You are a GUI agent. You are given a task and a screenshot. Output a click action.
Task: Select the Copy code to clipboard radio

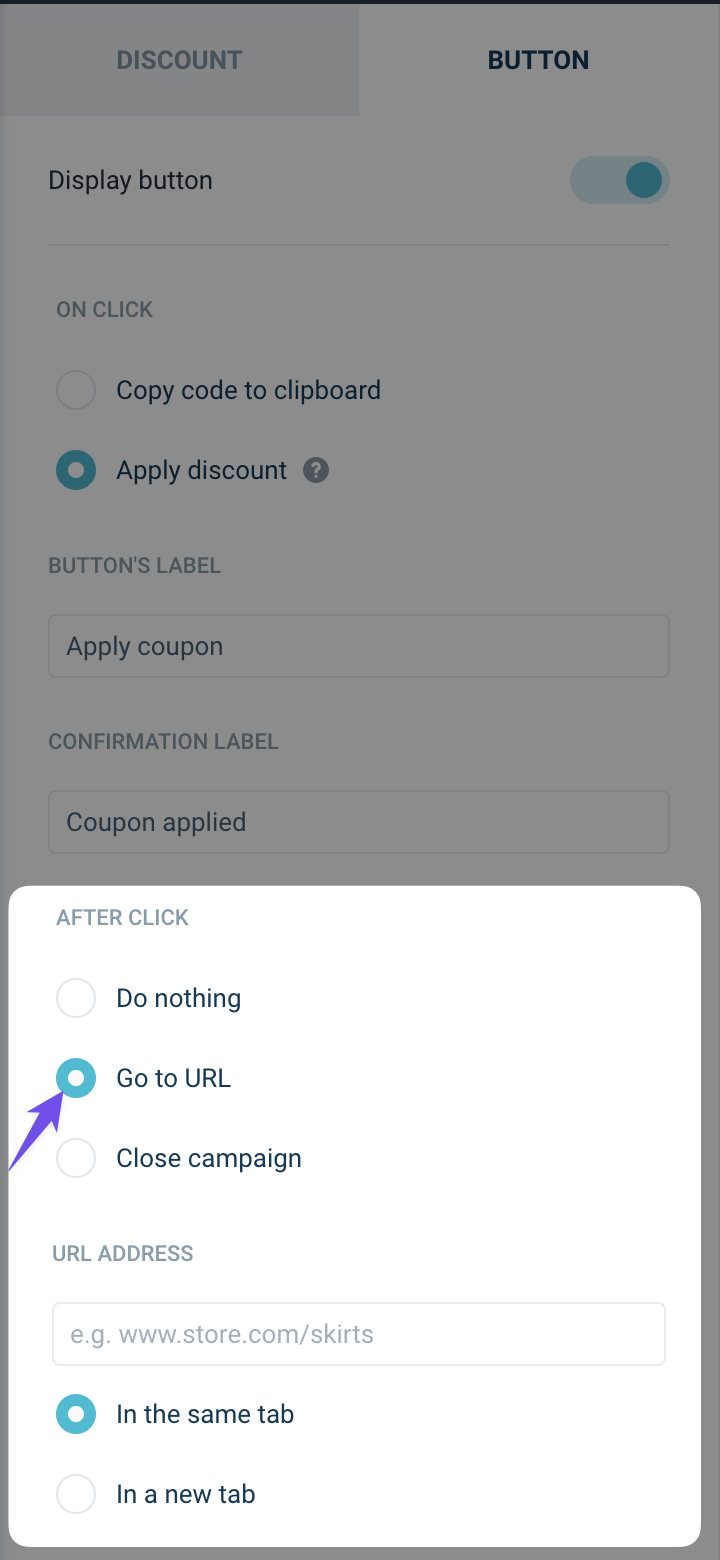pos(76,390)
